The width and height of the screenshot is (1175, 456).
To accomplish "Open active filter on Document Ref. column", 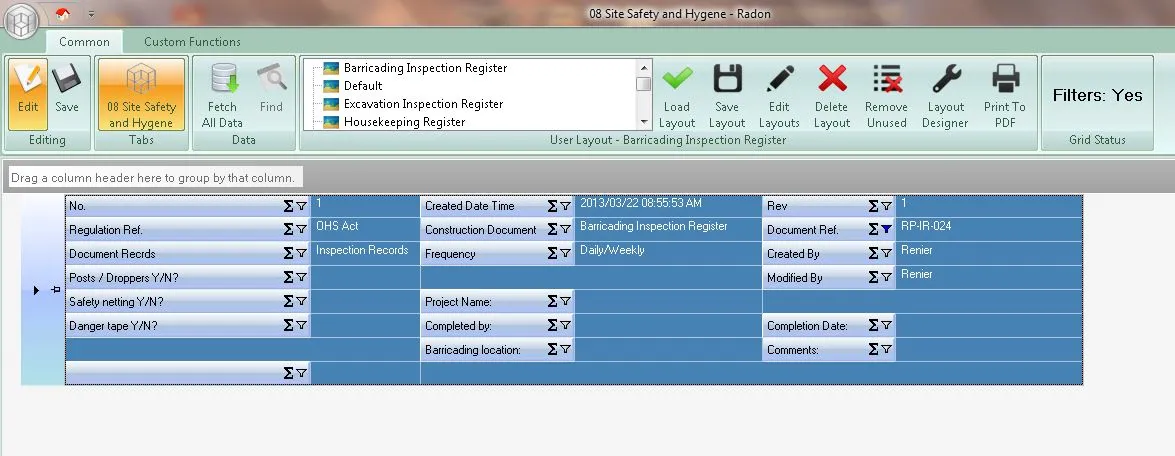I will tap(886, 229).
